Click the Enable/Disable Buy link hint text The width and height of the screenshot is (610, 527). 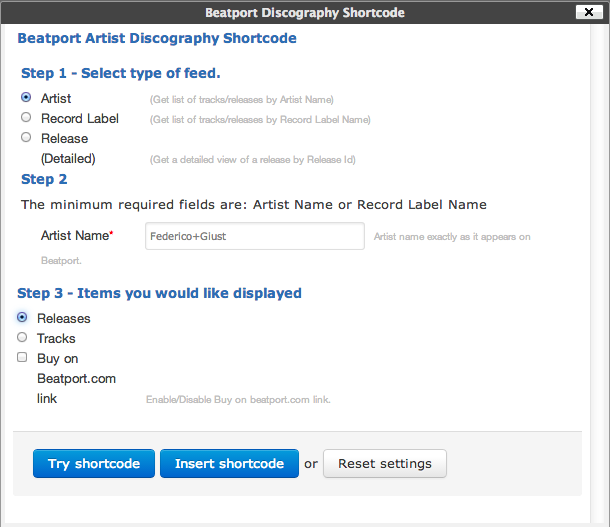pos(238,400)
